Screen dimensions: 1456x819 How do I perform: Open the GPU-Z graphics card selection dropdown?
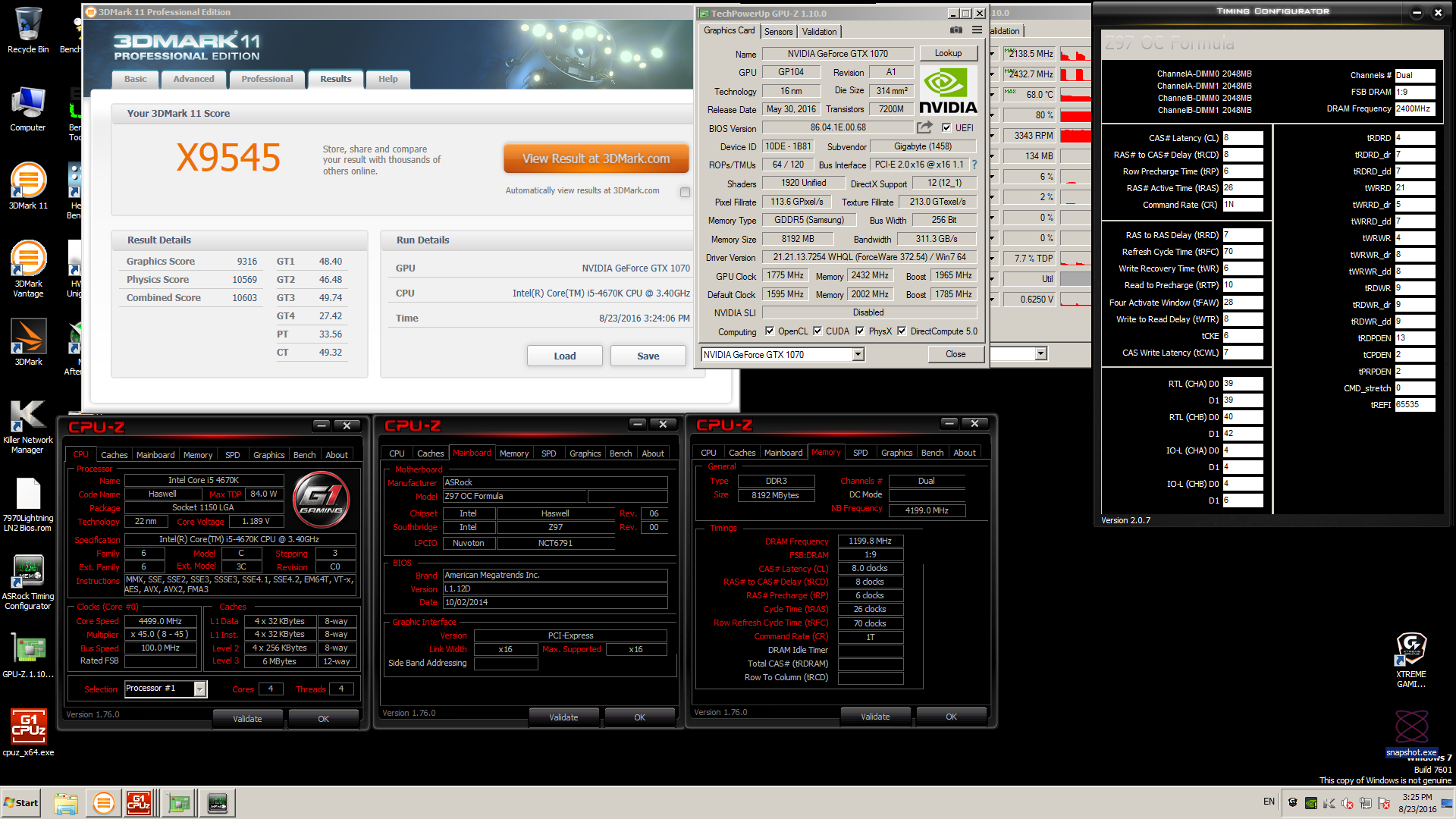click(x=858, y=355)
